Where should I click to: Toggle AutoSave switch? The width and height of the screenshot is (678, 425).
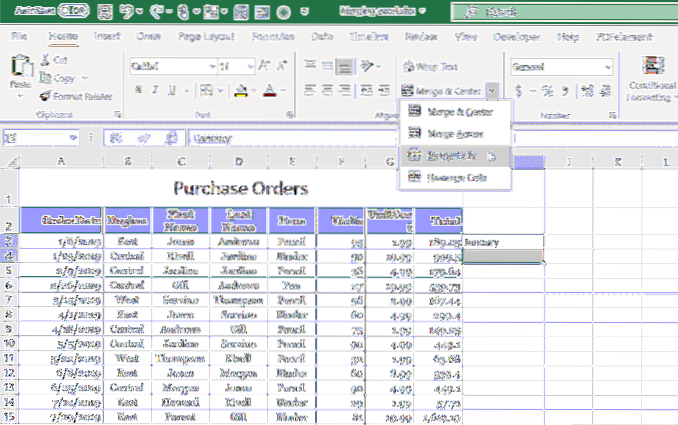point(73,11)
